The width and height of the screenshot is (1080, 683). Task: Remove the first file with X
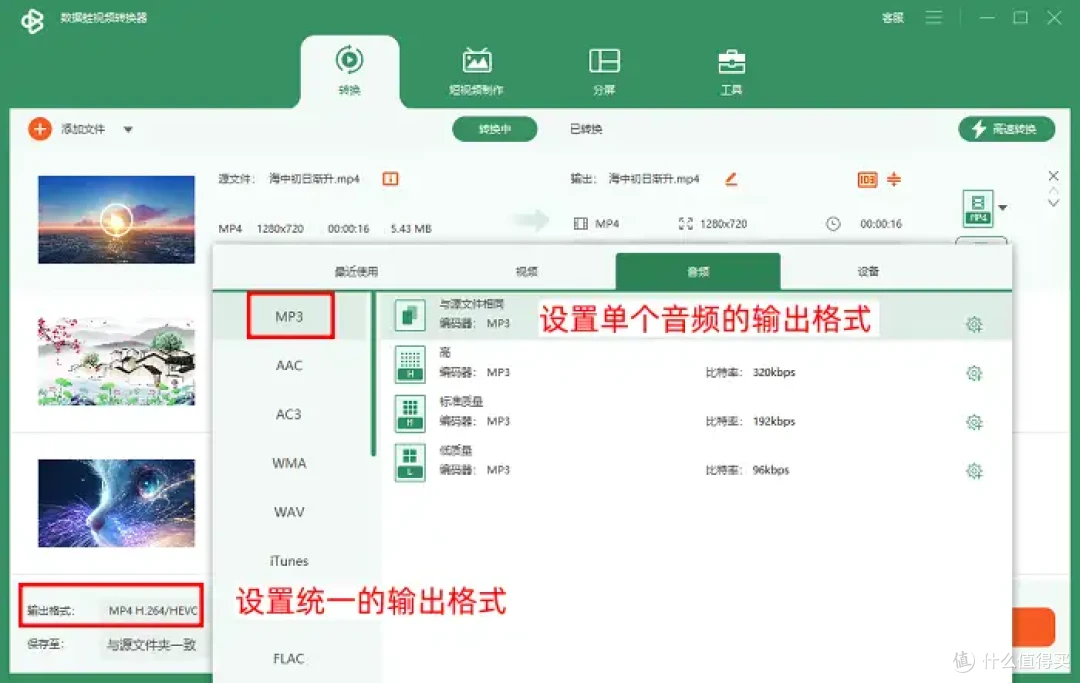click(1053, 176)
